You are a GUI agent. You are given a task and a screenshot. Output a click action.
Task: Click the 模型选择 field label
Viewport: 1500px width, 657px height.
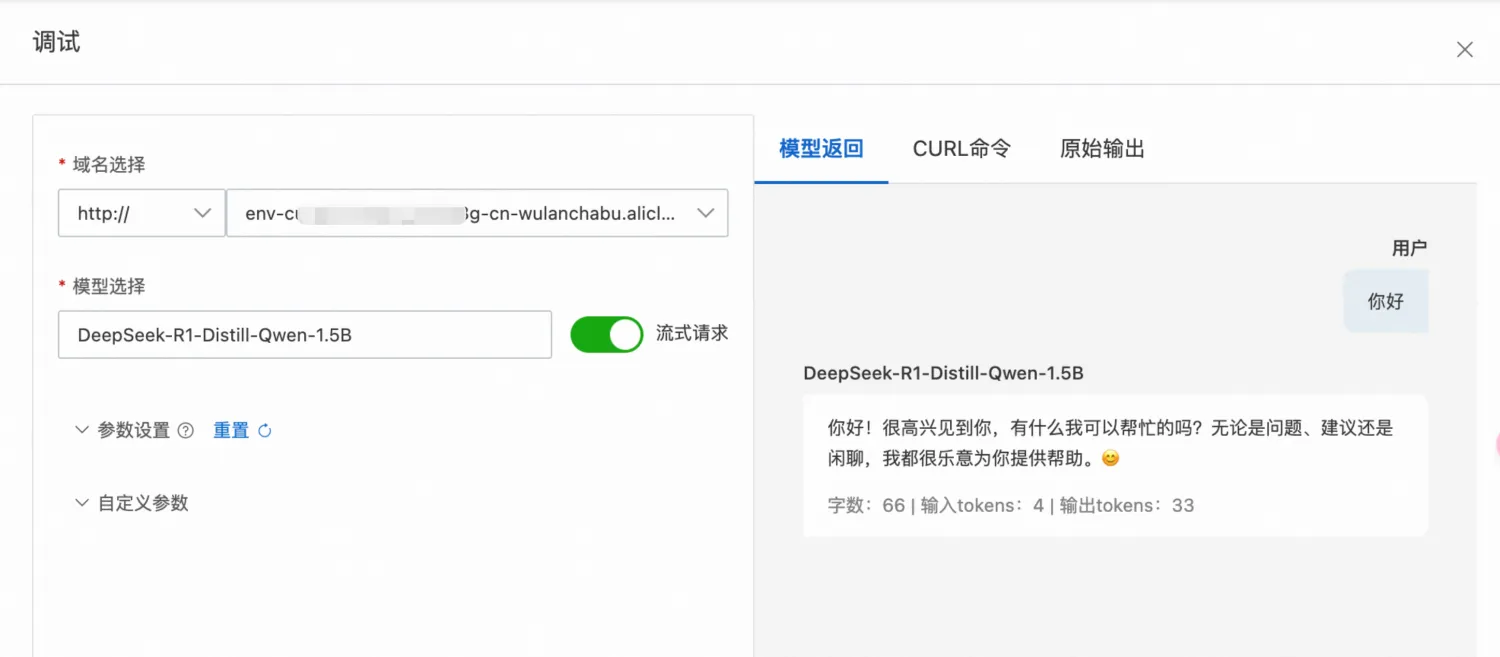click(109, 287)
